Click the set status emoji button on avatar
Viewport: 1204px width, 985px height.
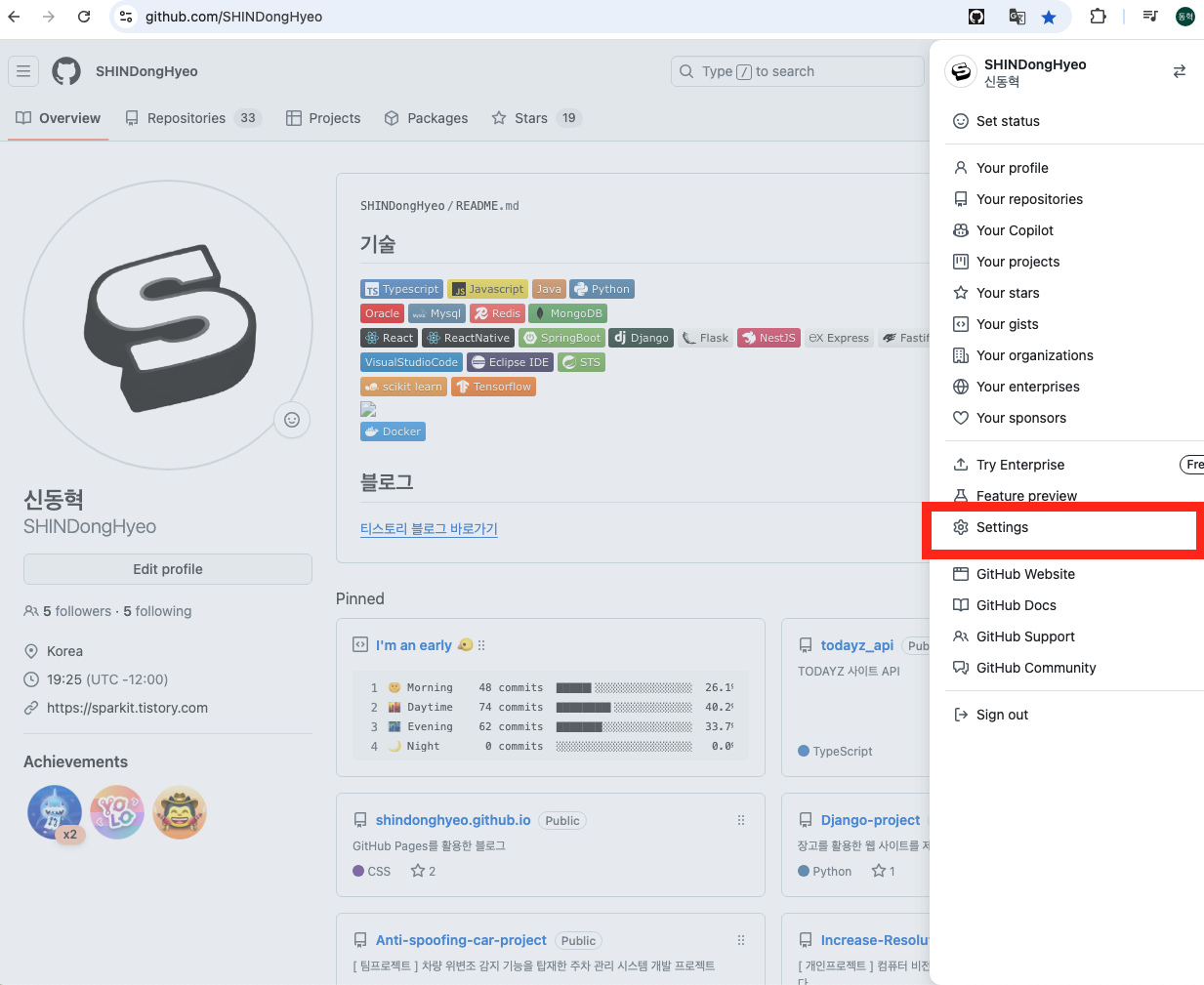coord(292,420)
